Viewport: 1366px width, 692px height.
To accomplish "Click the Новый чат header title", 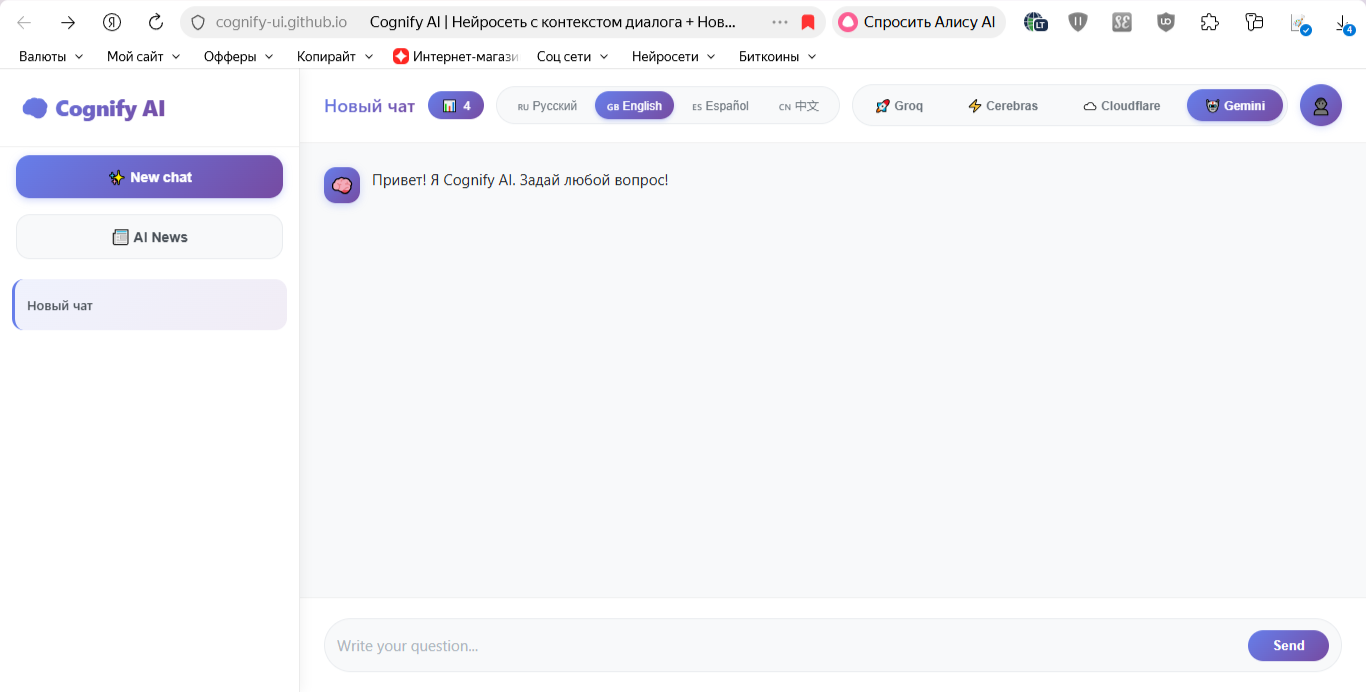I will point(369,106).
